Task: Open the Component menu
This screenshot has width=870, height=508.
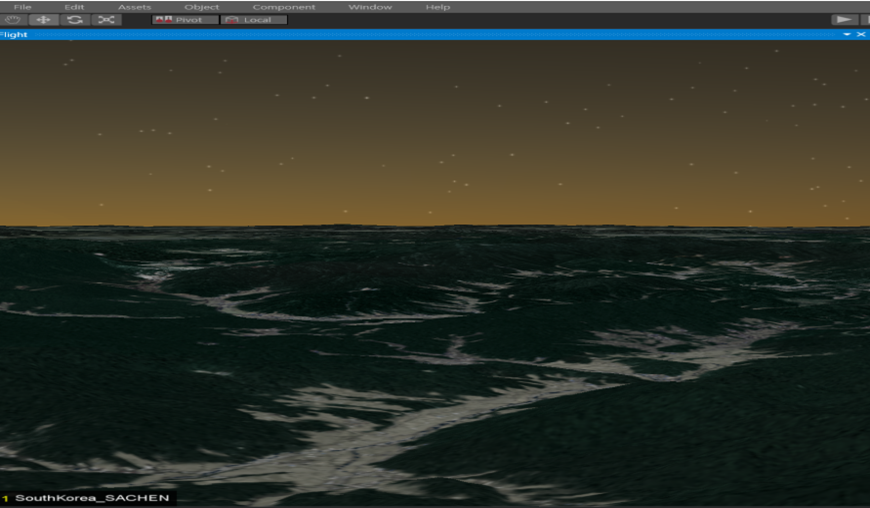Action: coord(283,7)
